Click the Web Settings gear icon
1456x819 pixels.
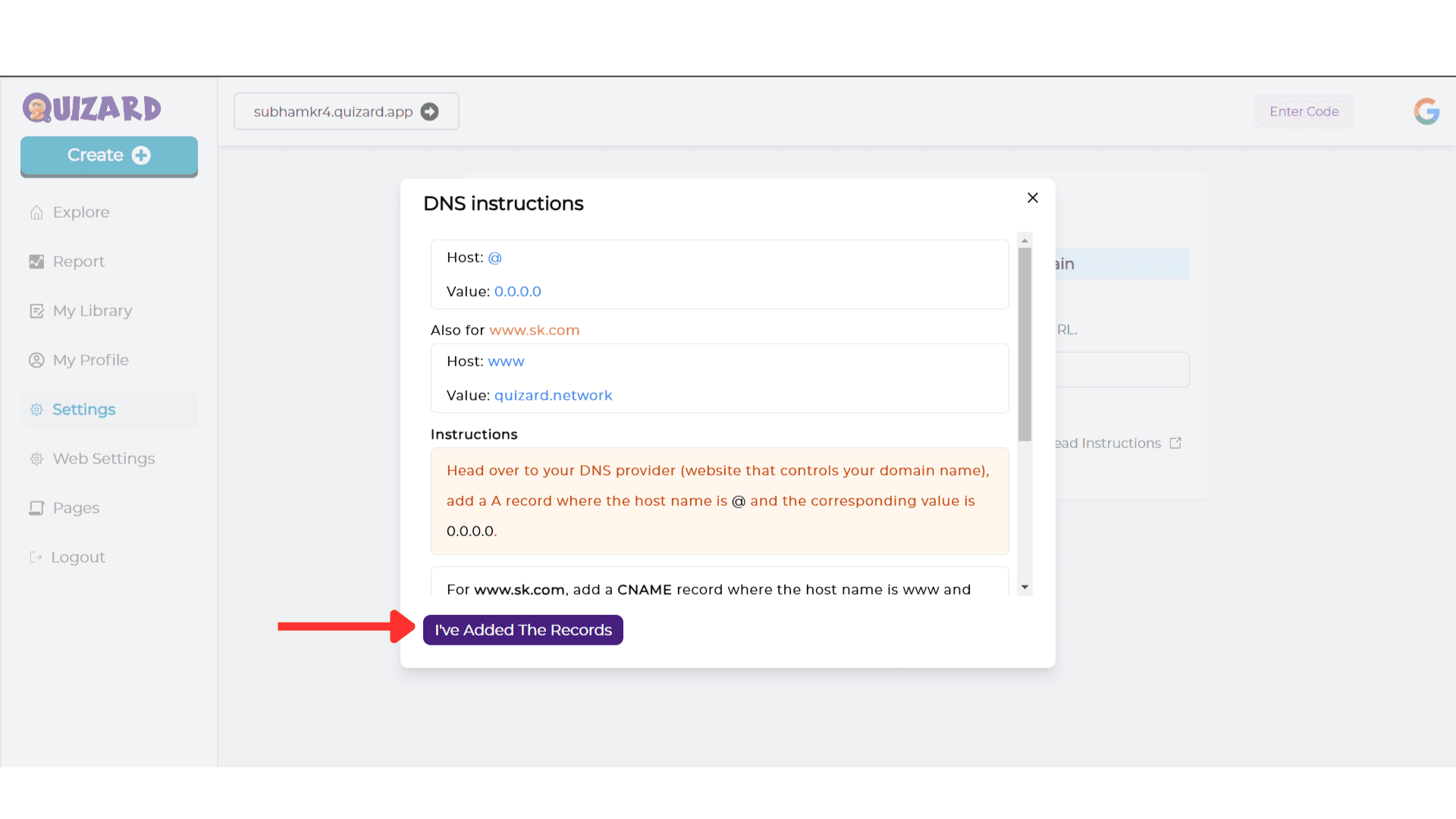point(36,459)
